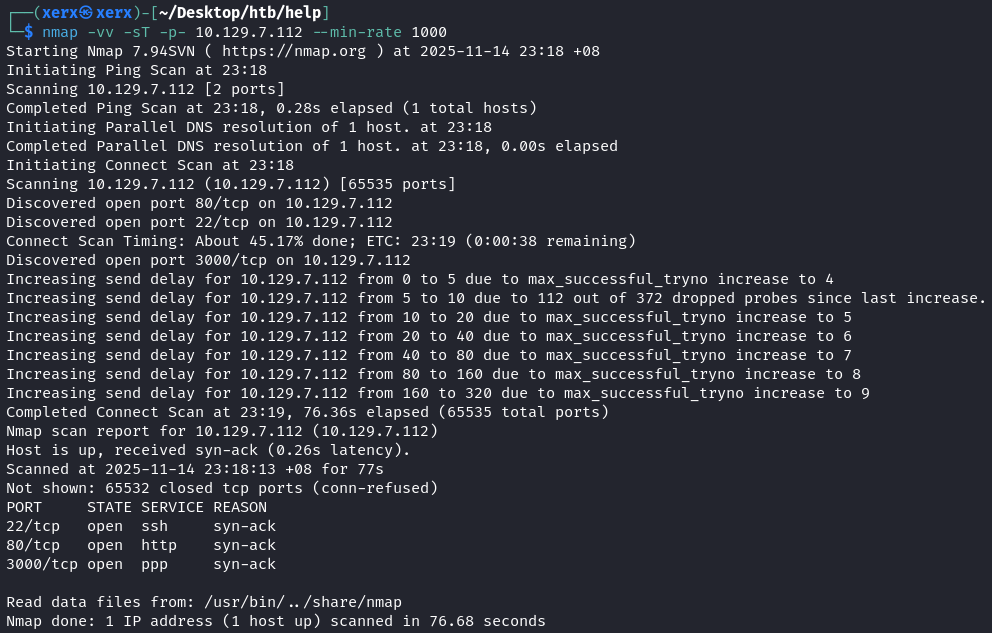This screenshot has width=992, height=633.
Task: Click the REASON column header
Action: [240, 507]
